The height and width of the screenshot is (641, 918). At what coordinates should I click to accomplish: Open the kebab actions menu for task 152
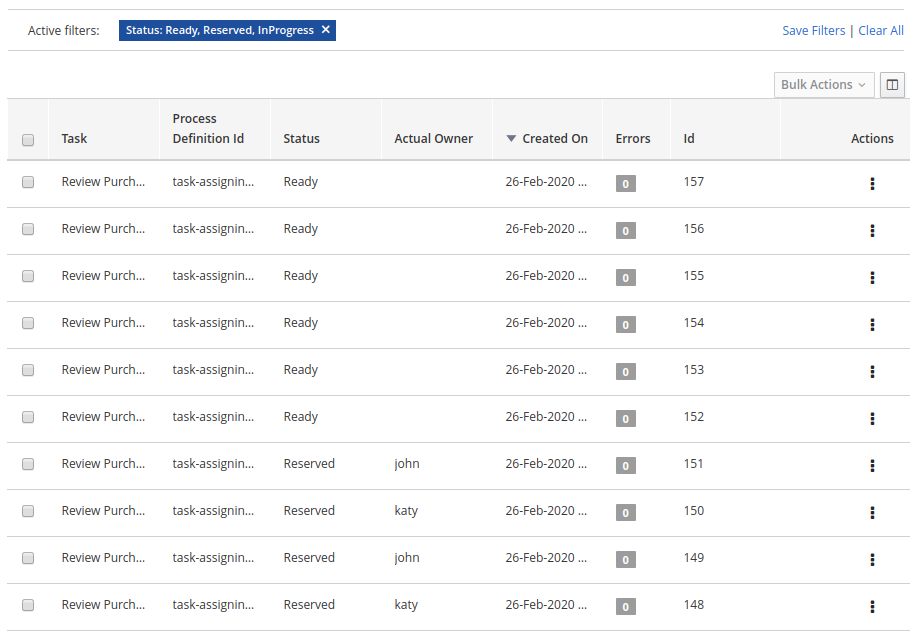pos(872,419)
